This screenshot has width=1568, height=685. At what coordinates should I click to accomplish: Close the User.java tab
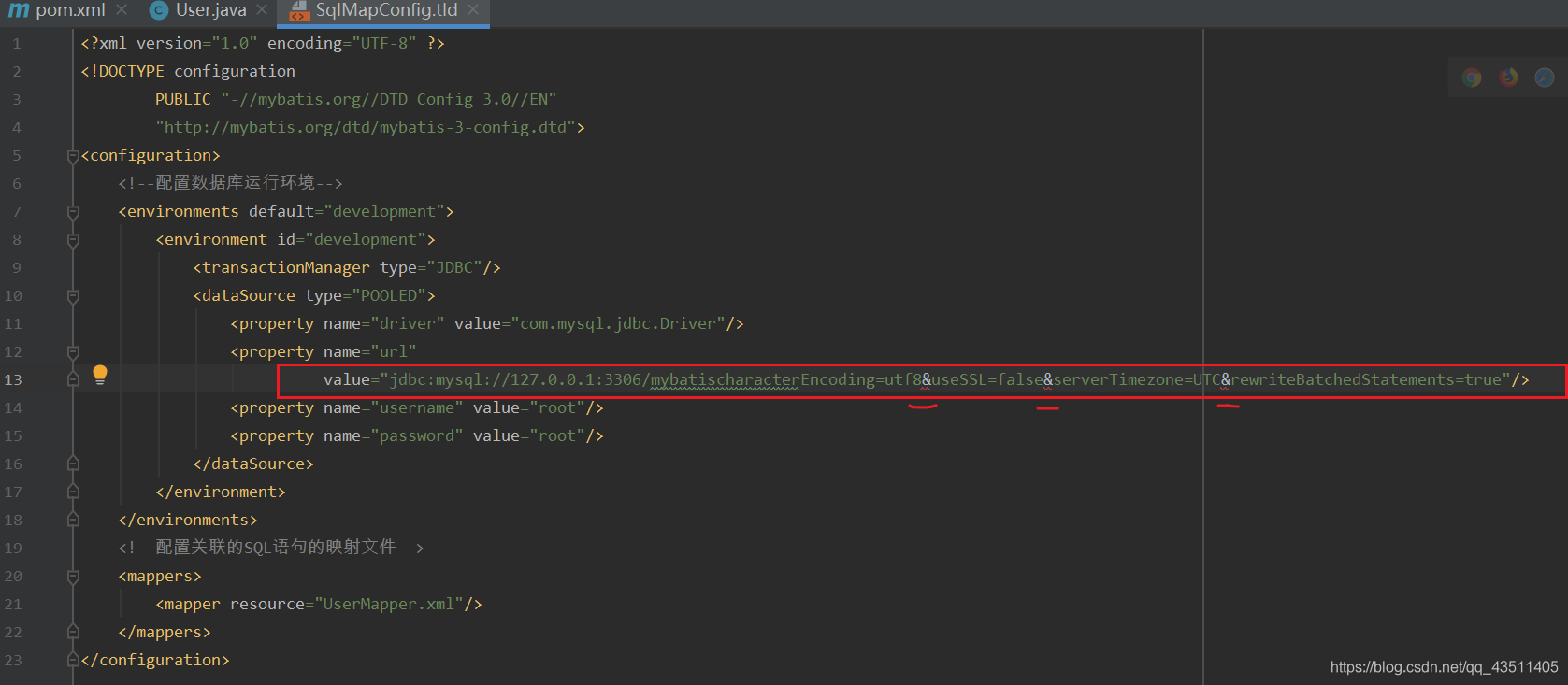[262, 10]
